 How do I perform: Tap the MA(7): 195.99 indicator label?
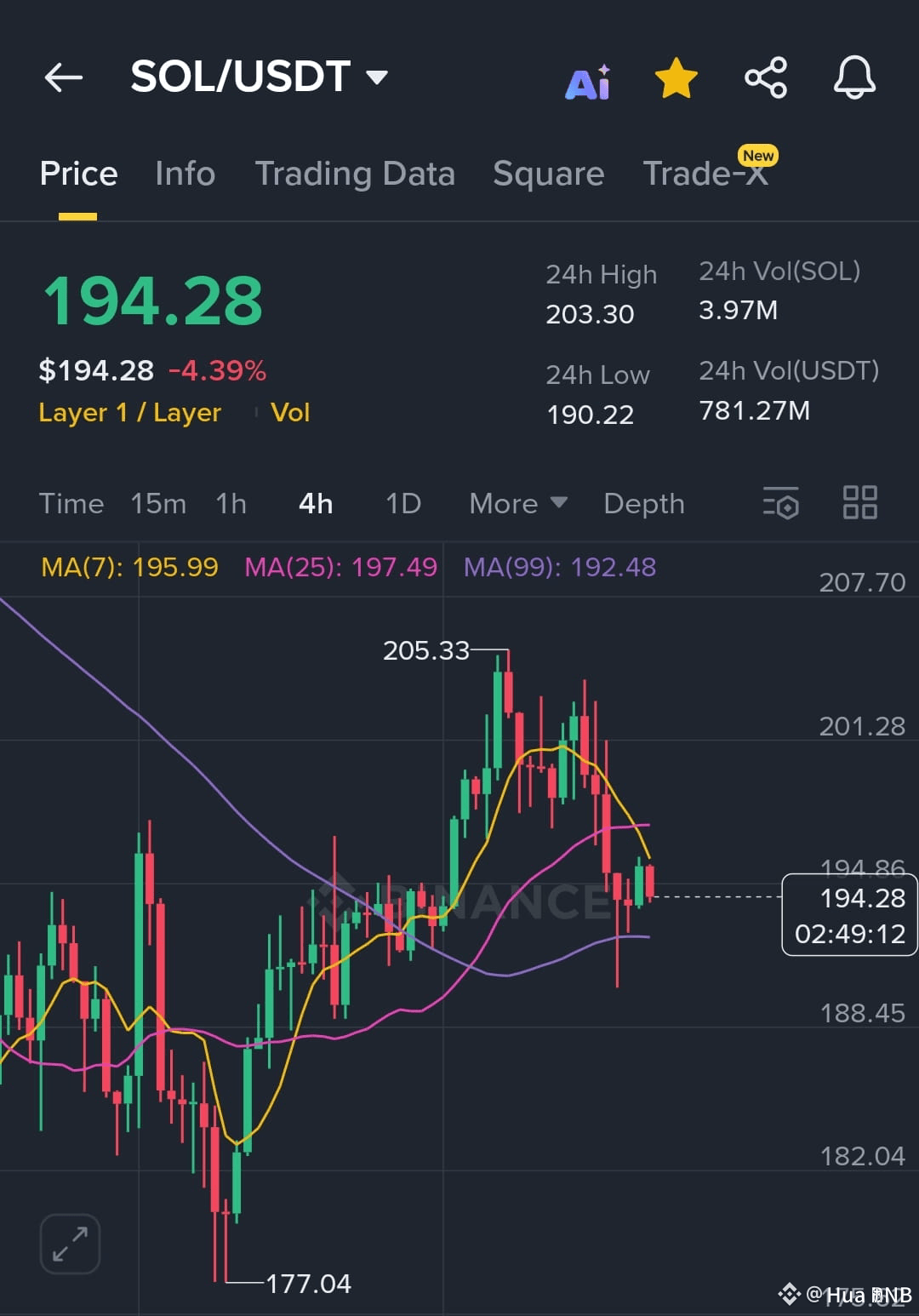(x=129, y=567)
